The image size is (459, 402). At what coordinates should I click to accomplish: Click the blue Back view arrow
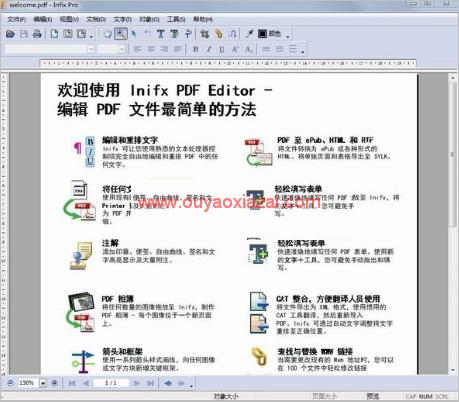coord(168,383)
